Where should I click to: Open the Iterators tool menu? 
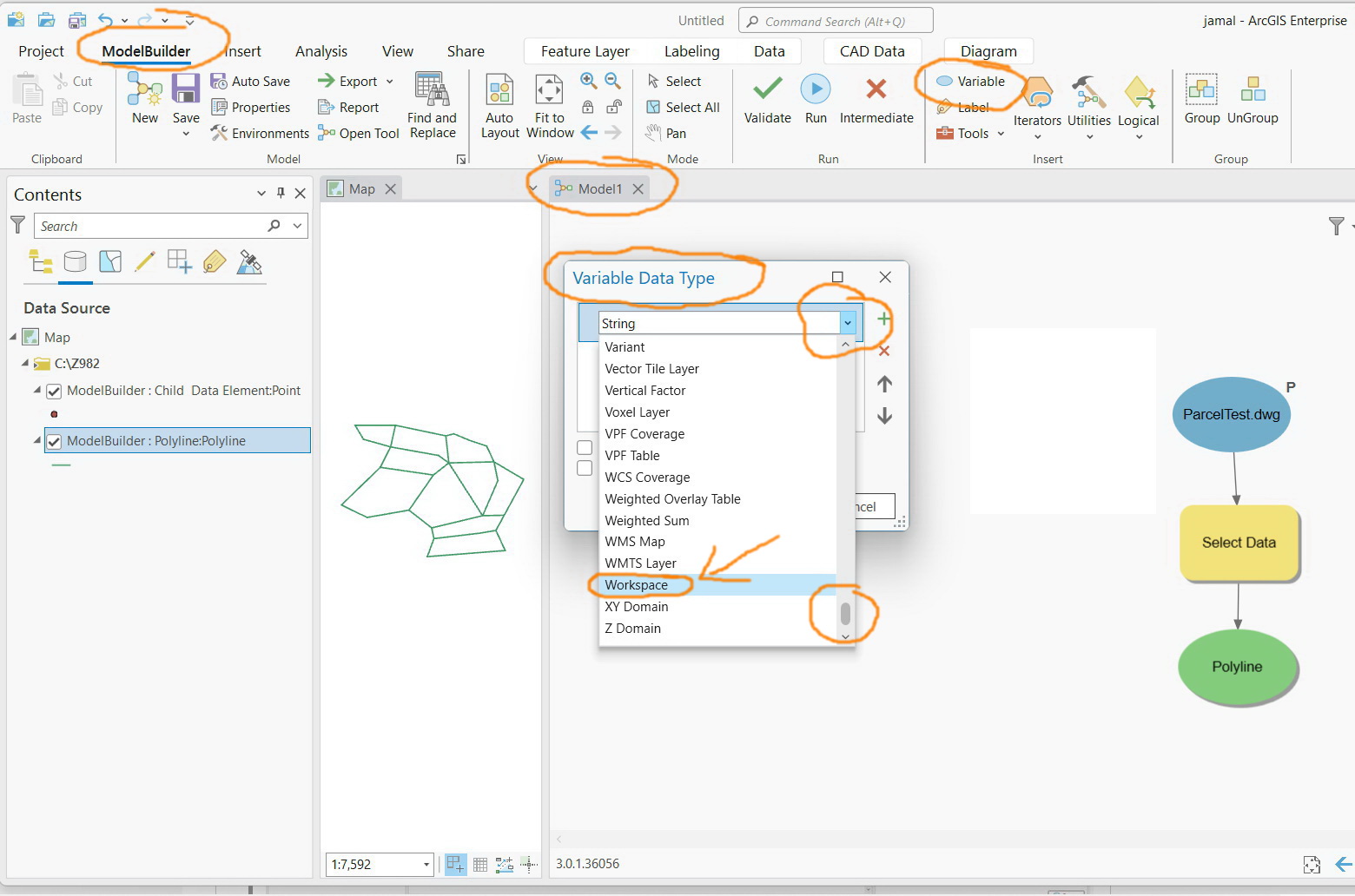pyautogui.click(x=1037, y=108)
